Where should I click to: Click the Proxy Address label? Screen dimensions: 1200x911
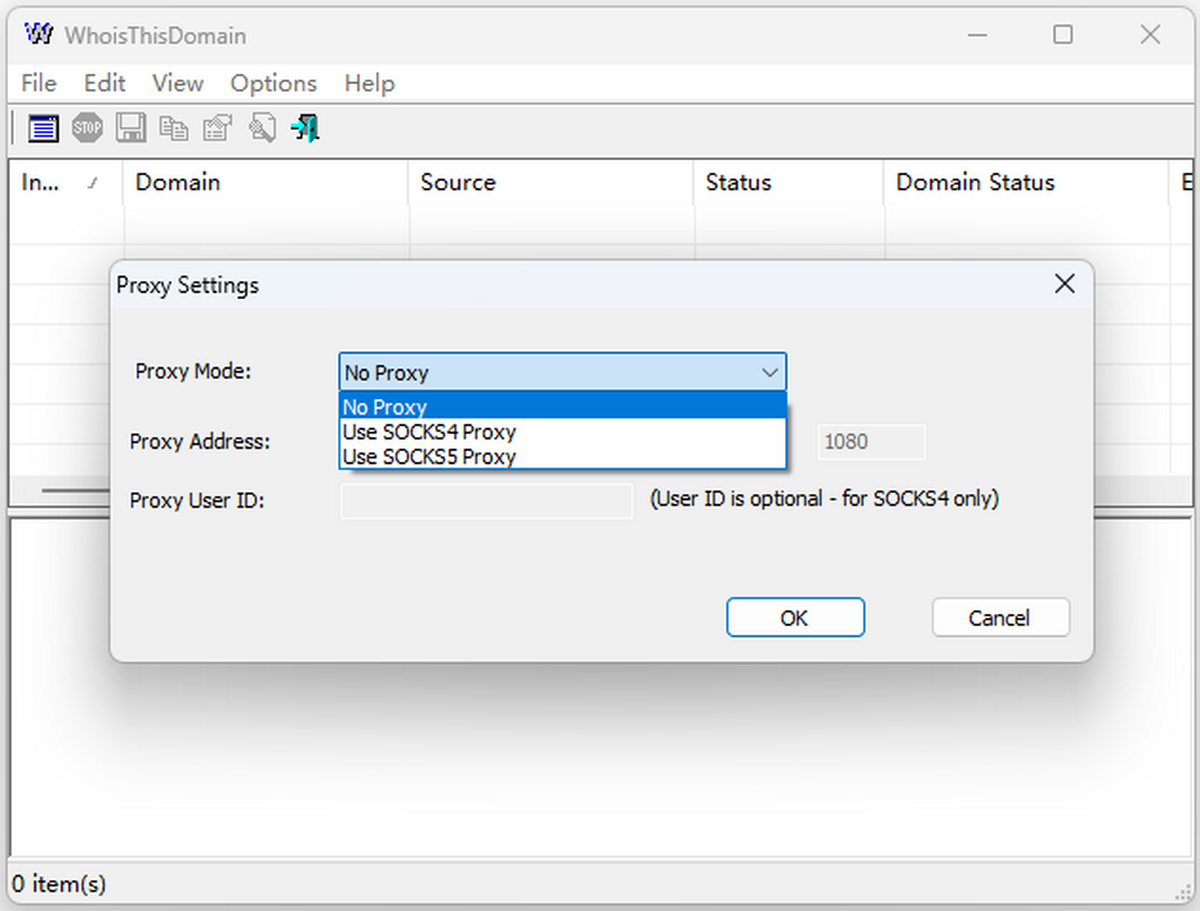click(200, 441)
